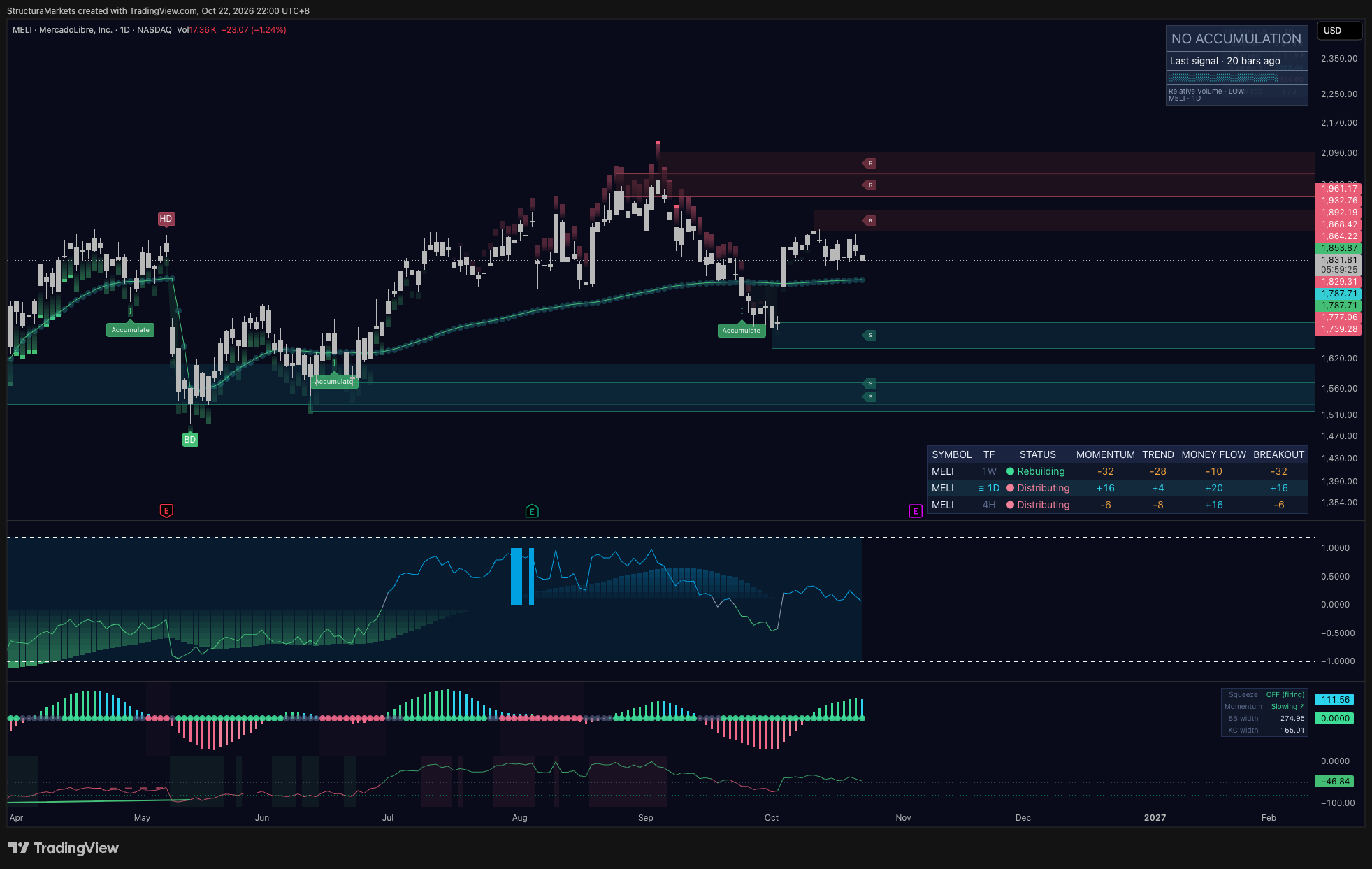Click the green 1,853.87 price label
Image resolution: width=1372 pixels, height=869 pixels.
(1338, 248)
